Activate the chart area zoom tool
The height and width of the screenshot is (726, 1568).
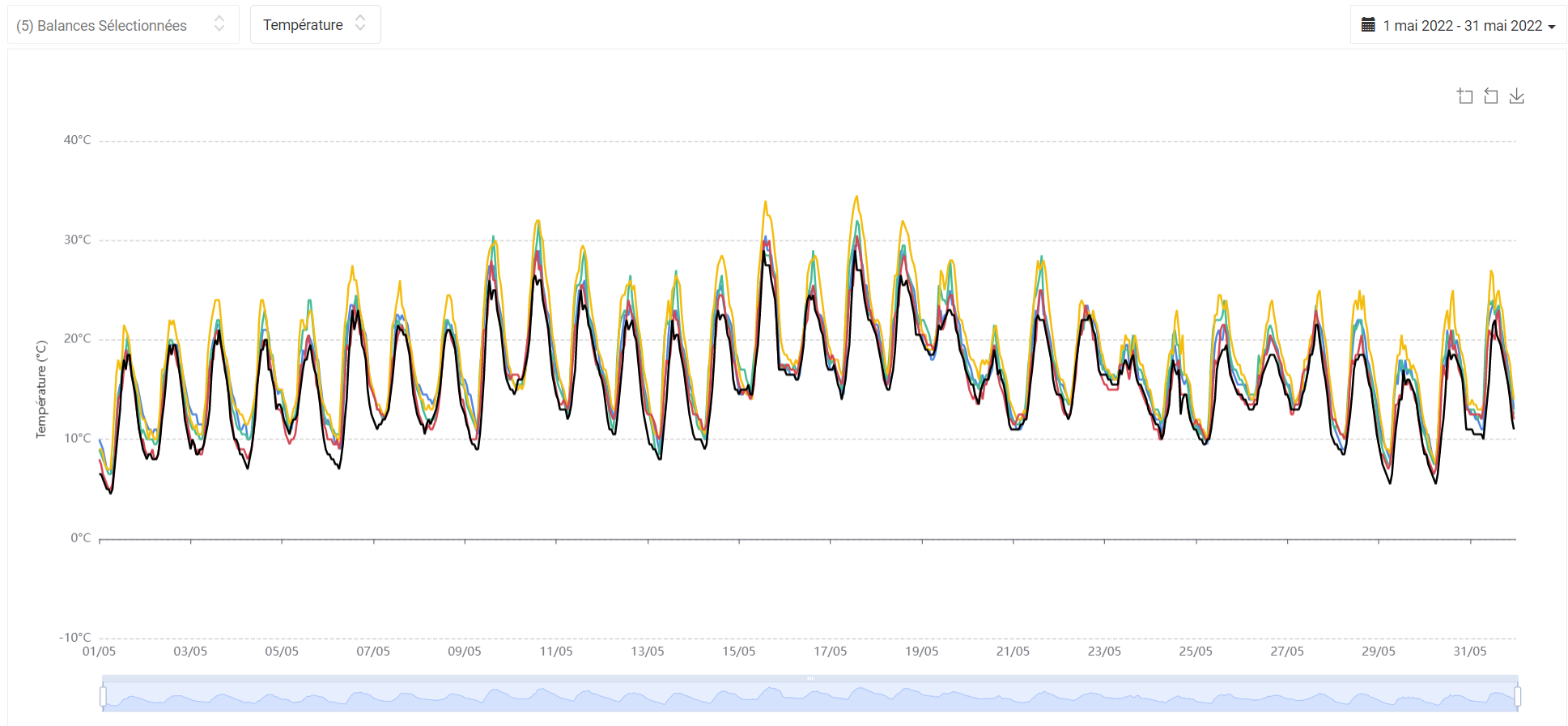click(1464, 96)
